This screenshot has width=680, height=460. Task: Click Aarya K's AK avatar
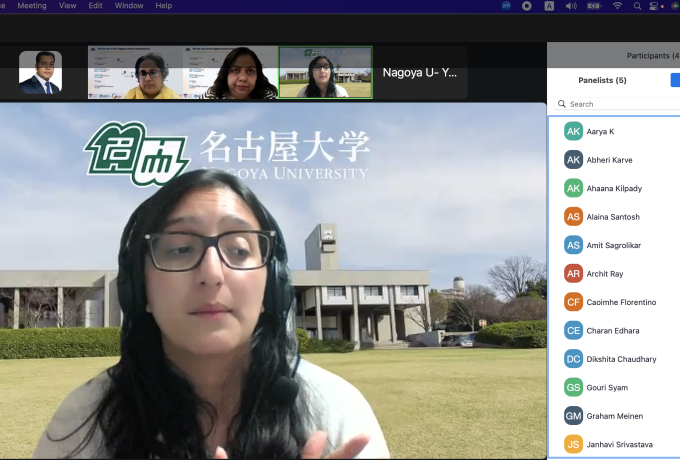pos(573,131)
